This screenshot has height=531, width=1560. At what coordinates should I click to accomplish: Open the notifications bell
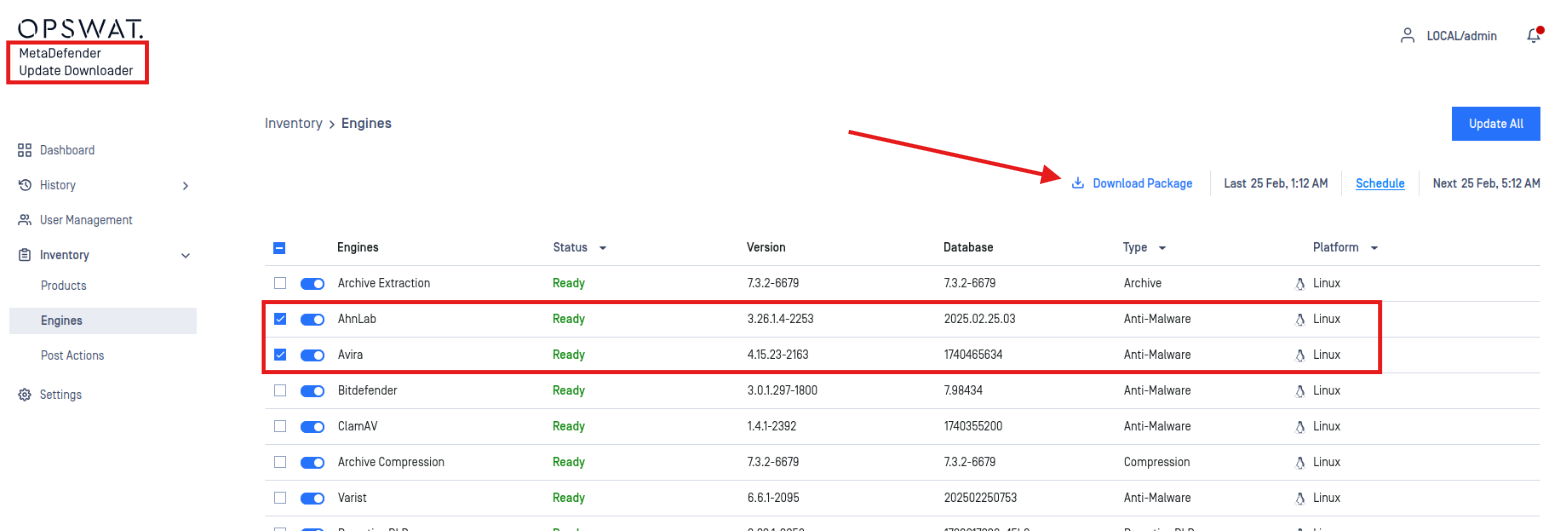pos(1534,35)
